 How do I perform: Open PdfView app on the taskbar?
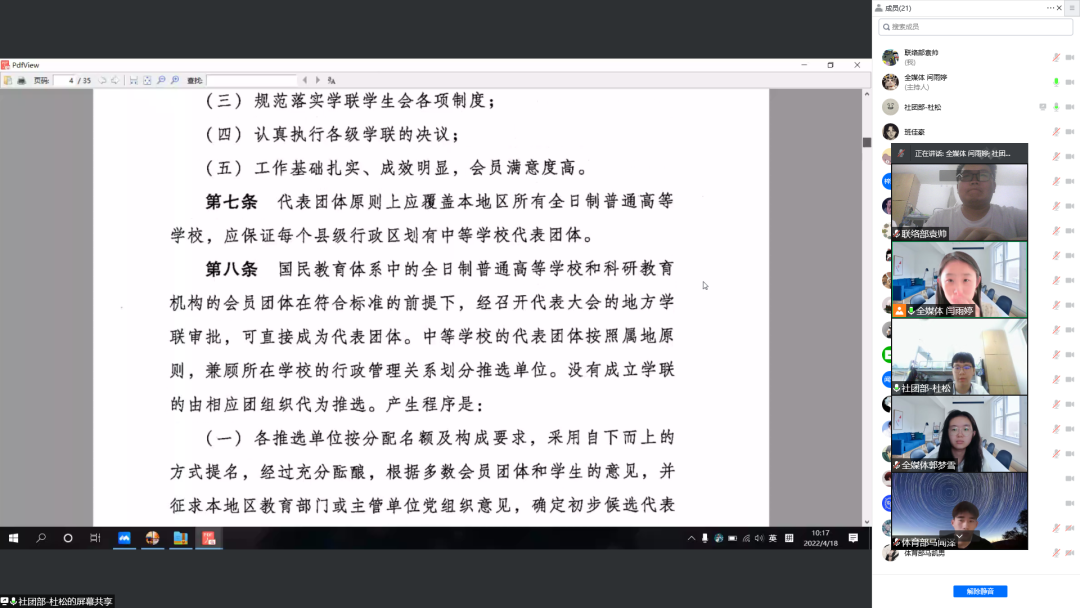tap(209, 538)
